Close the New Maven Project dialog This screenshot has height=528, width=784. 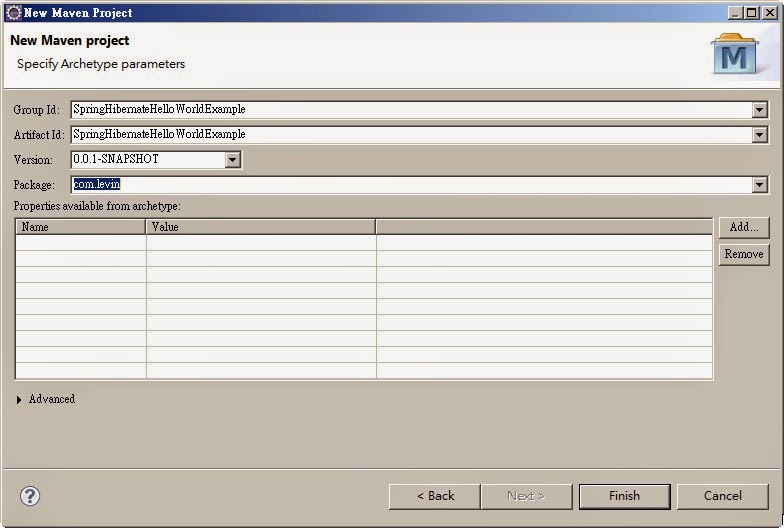[x=770, y=13]
